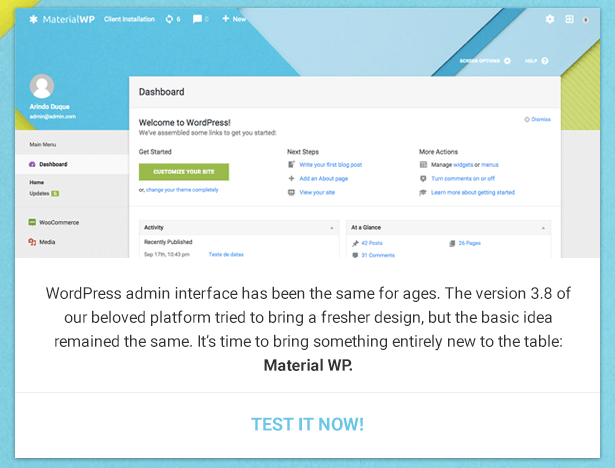Select Dashboard in the main menu
The height and width of the screenshot is (468, 615).
tap(72, 164)
